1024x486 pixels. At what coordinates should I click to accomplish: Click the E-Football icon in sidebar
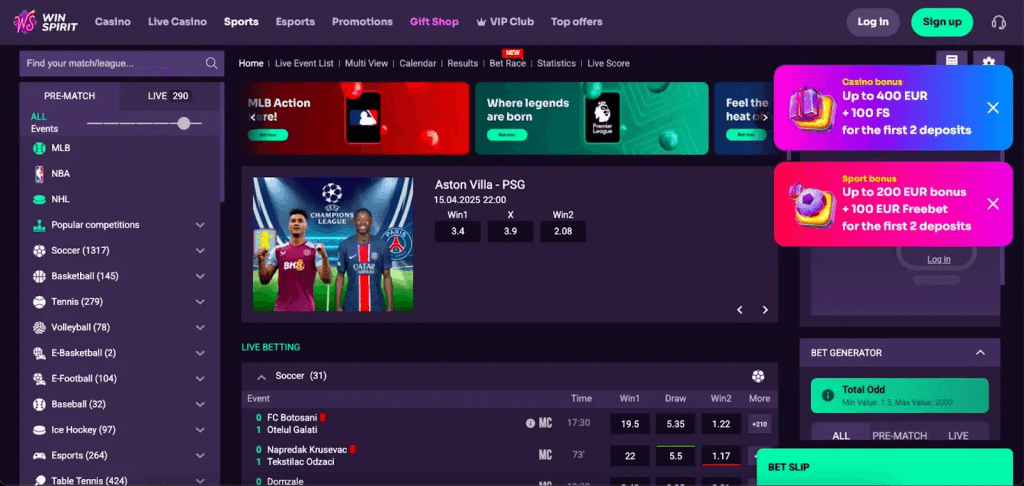click(x=39, y=379)
